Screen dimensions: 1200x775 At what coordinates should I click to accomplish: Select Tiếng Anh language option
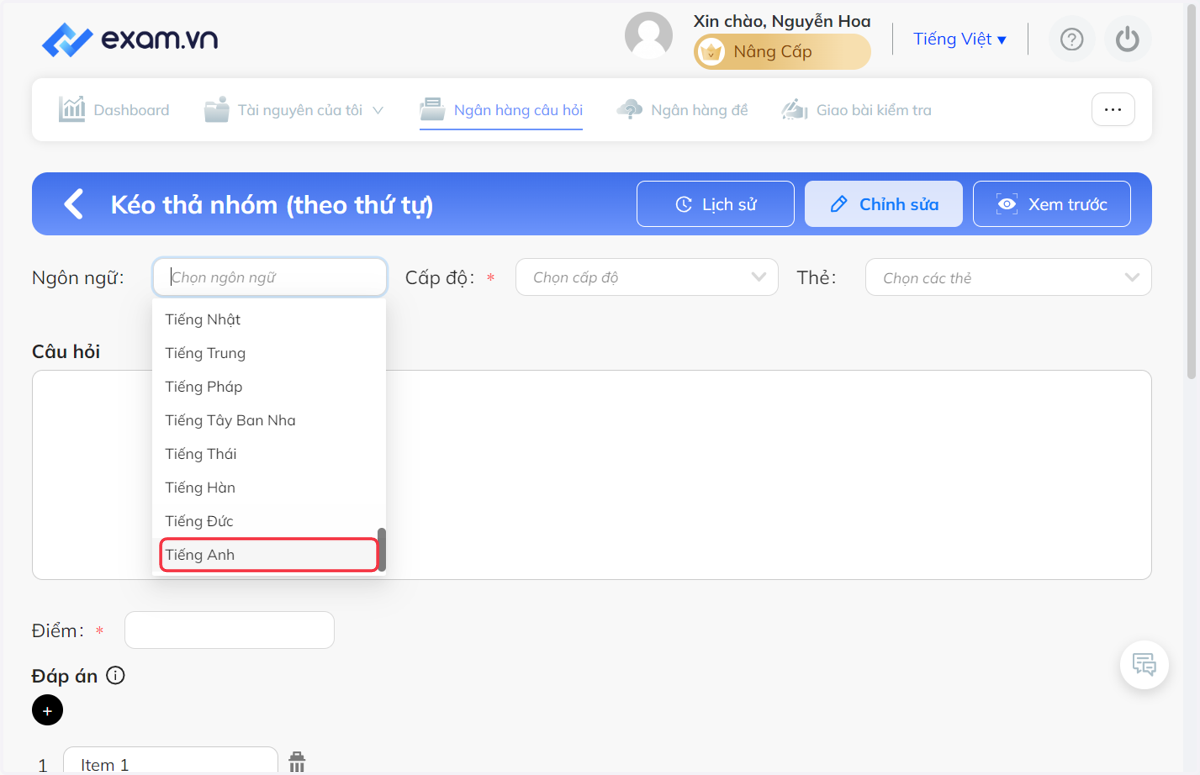(x=269, y=555)
